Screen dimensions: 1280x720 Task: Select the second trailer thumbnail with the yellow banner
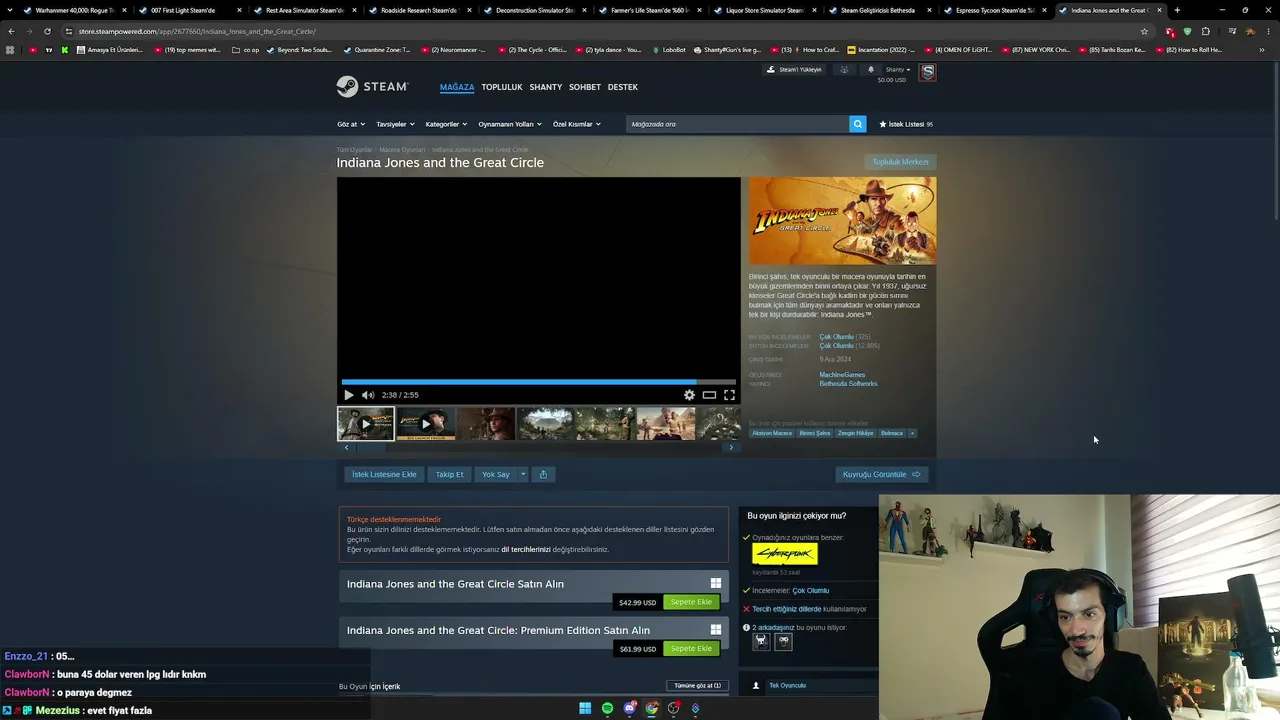425,424
